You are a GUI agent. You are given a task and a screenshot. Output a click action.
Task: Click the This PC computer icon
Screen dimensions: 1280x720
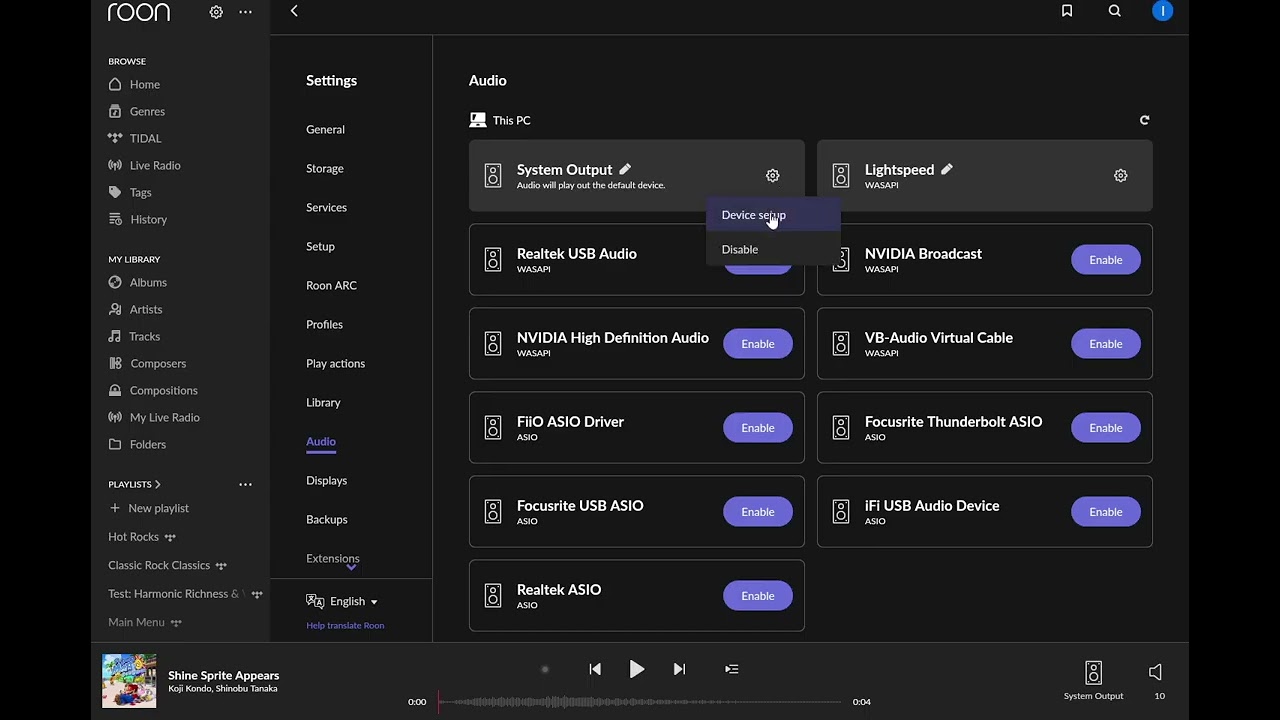click(478, 120)
